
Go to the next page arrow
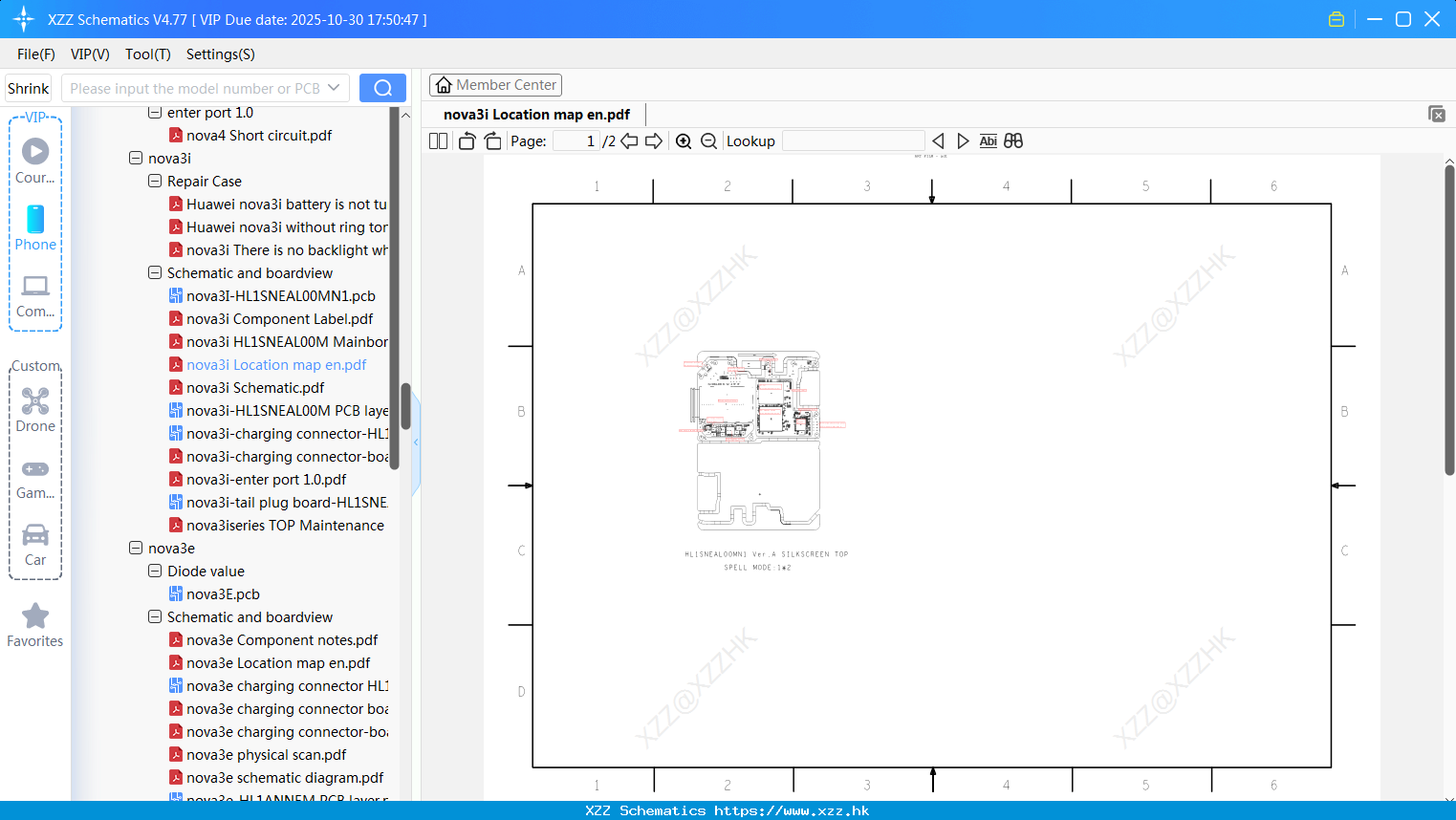click(x=654, y=141)
